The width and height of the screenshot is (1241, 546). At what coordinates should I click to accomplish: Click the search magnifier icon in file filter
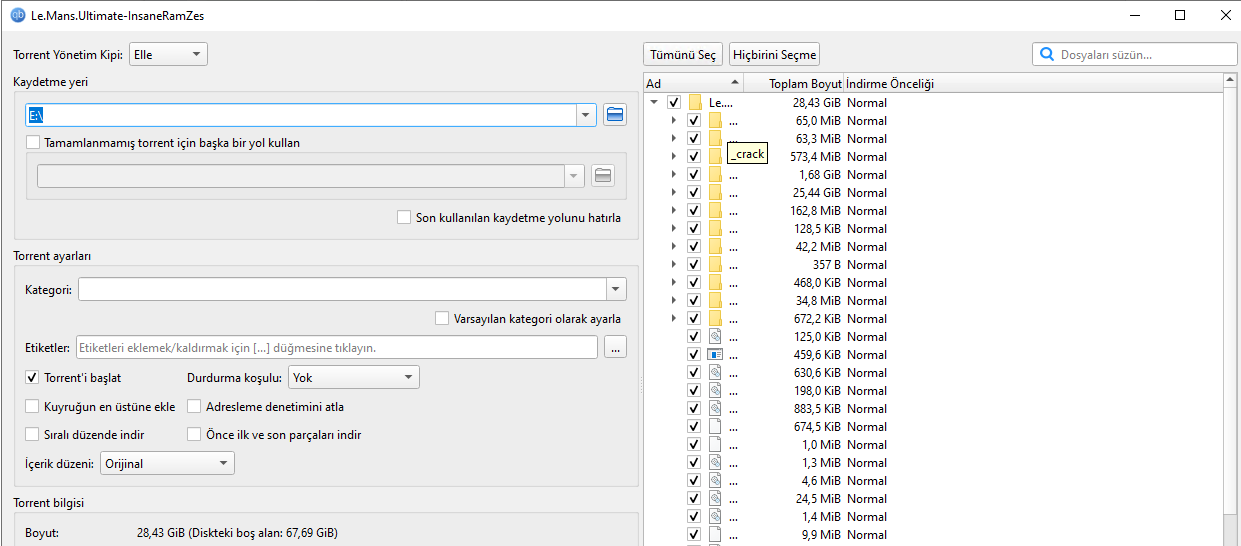1047,55
